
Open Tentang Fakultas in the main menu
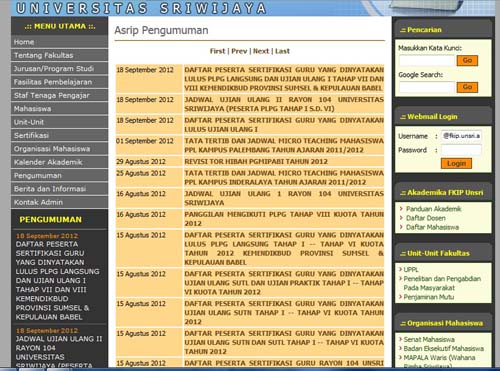coord(59,55)
